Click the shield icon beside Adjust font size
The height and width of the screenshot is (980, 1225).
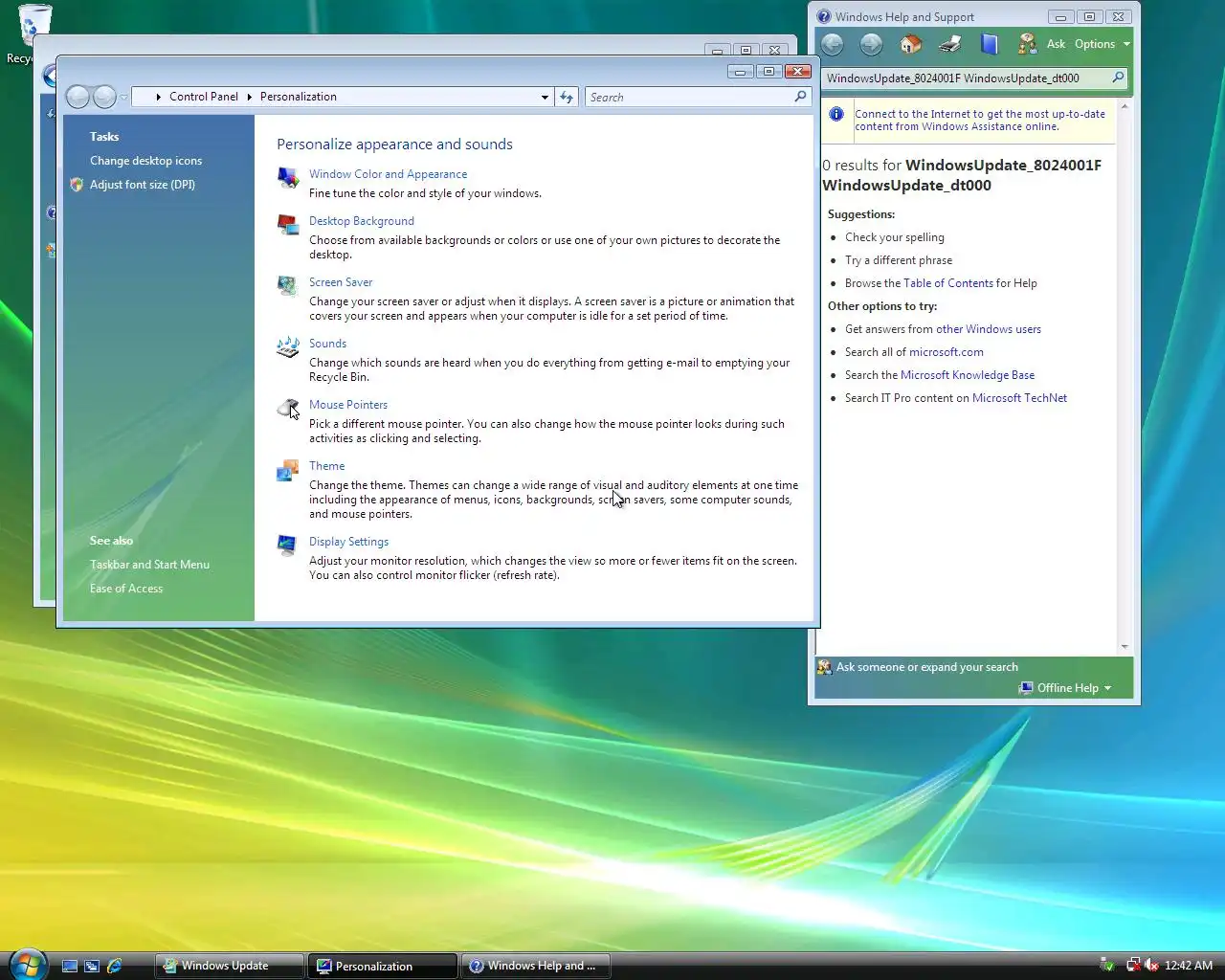[x=77, y=185]
